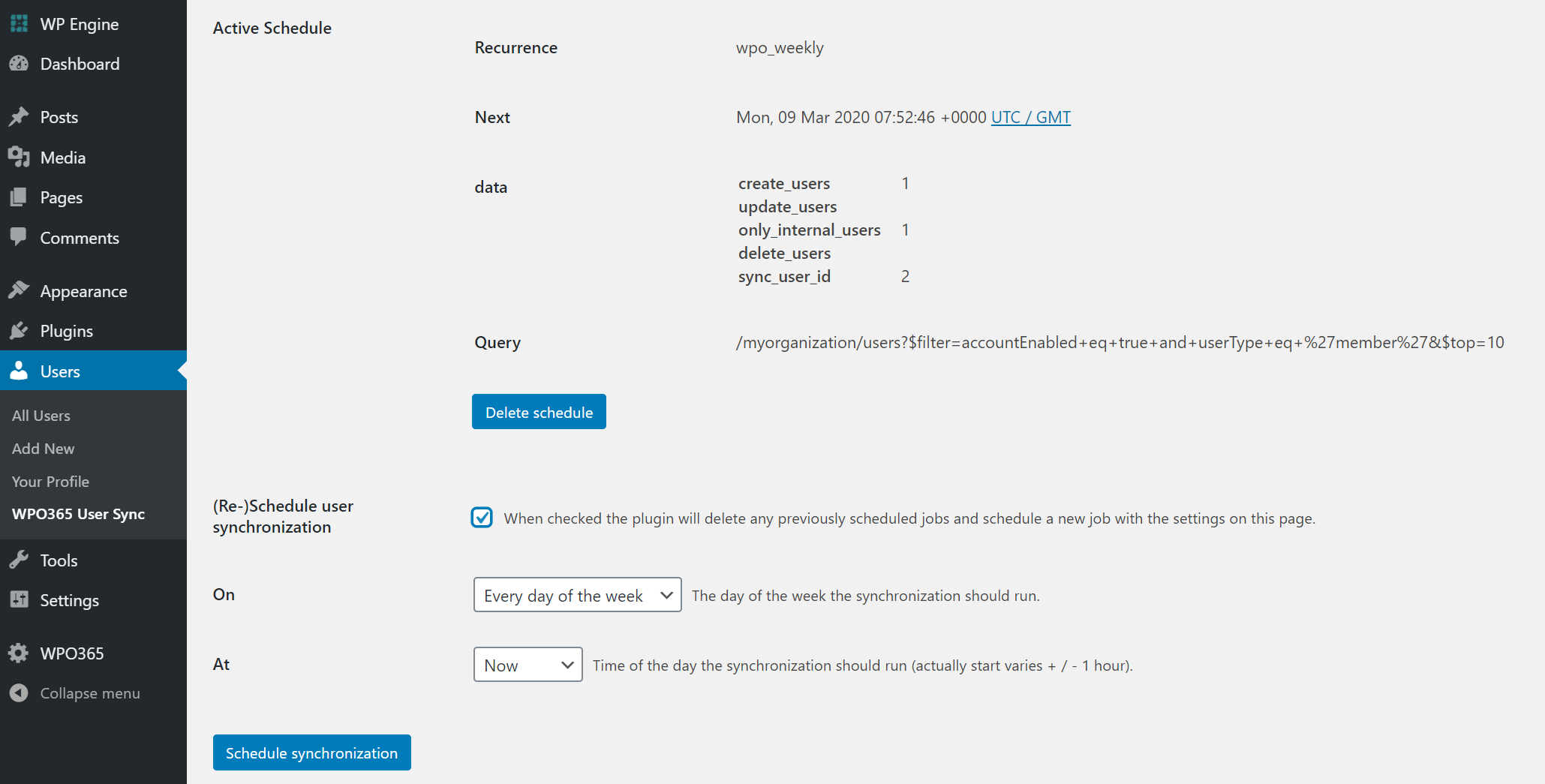Uncheck the re-schedule user synchronization checkbox
This screenshot has height=784, width=1545.
tap(482, 518)
